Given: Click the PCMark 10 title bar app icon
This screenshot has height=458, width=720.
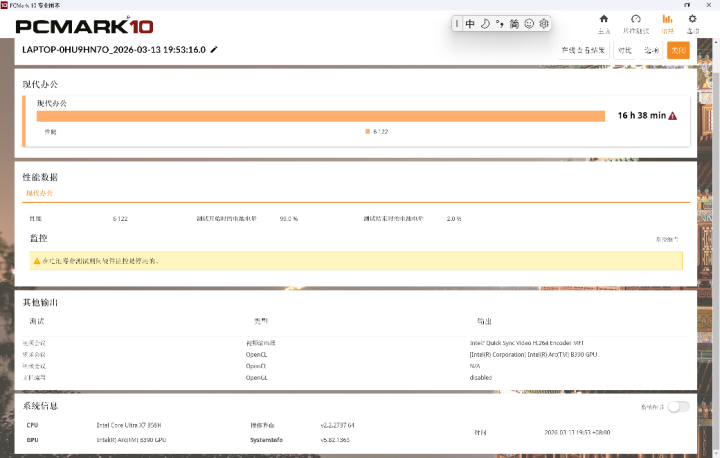Looking at the screenshot, I should pyautogui.click(x=4, y=5).
